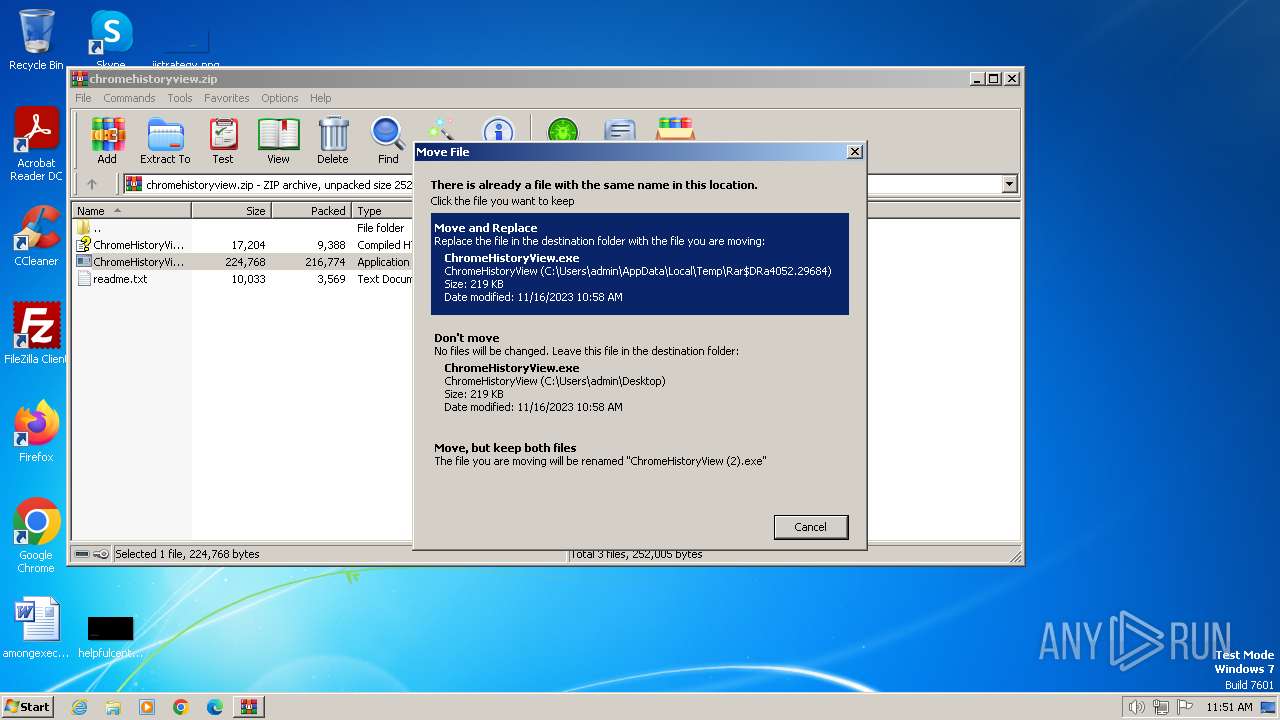This screenshot has height=720, width=1280.
Task: Open Chrome from the taskbar
Action: [181, 707]
